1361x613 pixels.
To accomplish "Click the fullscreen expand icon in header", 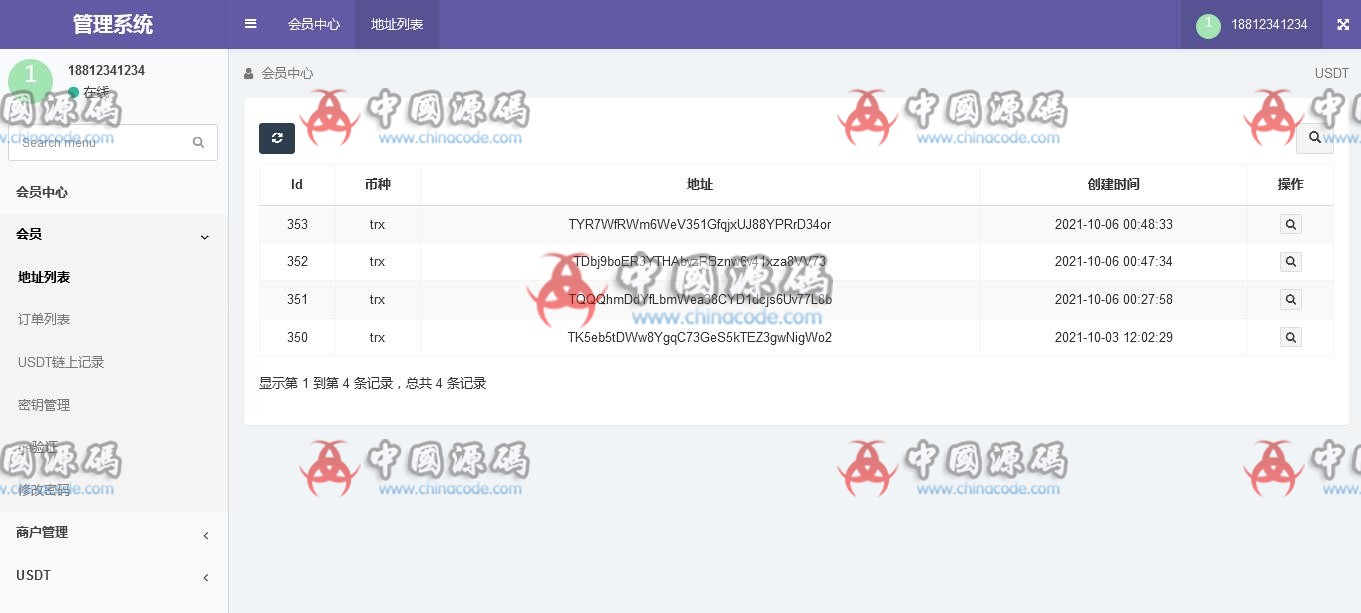I will click(1343, 25).
